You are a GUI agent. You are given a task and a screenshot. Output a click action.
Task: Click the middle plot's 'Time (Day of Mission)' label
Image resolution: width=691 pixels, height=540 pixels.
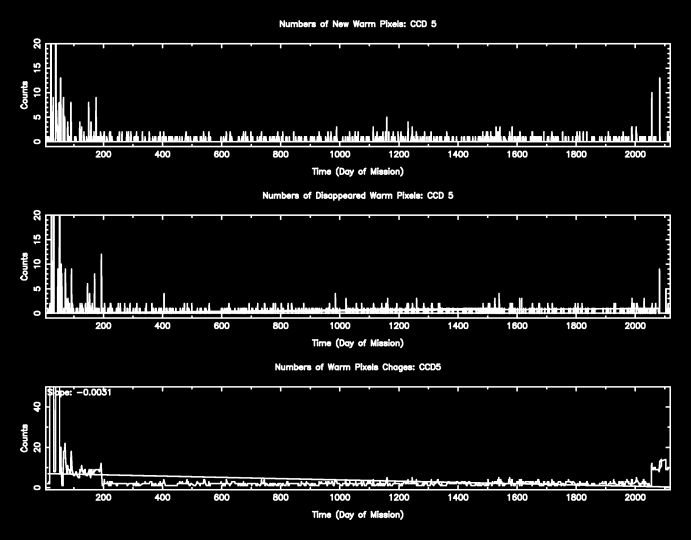[358, 342]
